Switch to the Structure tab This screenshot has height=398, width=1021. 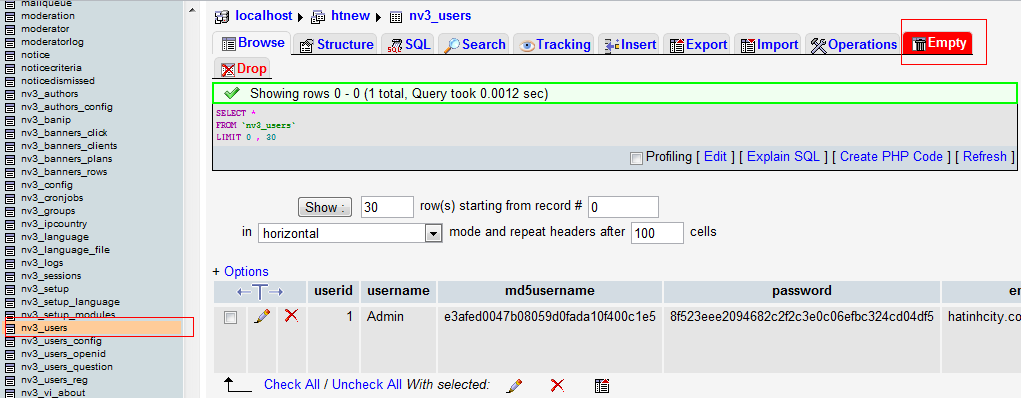point(335,44)
